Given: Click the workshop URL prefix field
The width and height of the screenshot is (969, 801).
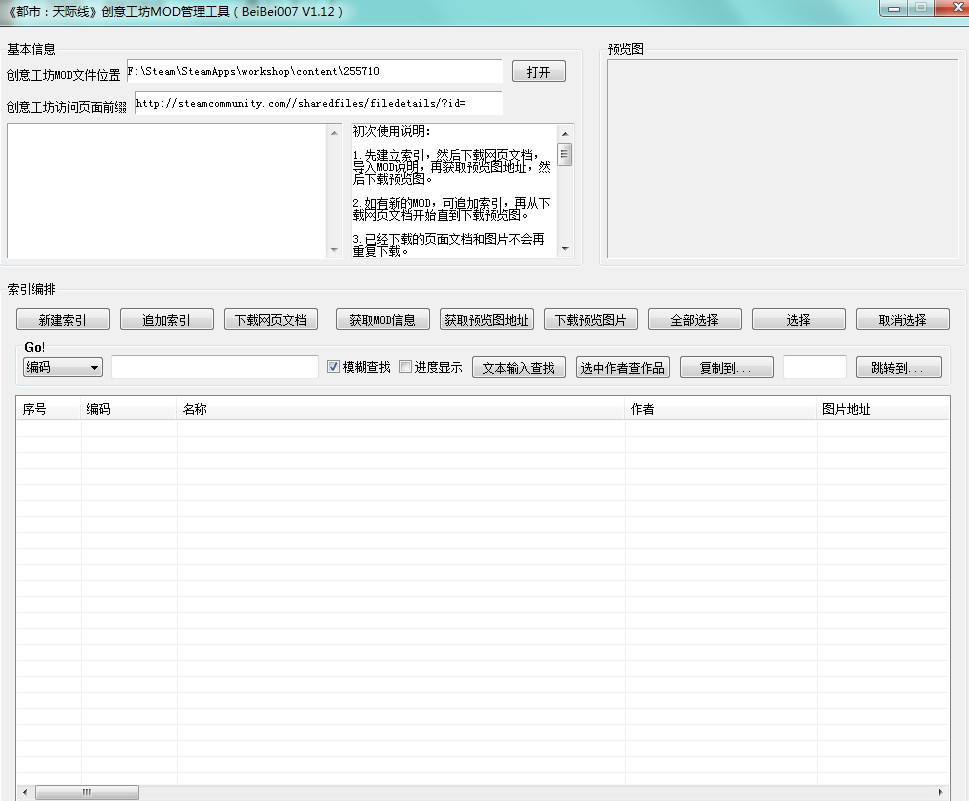Looking at the screenshot, I should [x=319, y=103].
